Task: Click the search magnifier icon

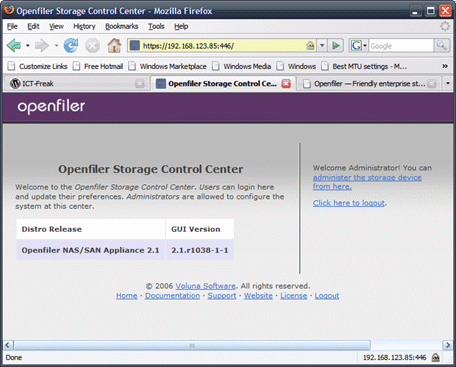Action: click(442, 45)
